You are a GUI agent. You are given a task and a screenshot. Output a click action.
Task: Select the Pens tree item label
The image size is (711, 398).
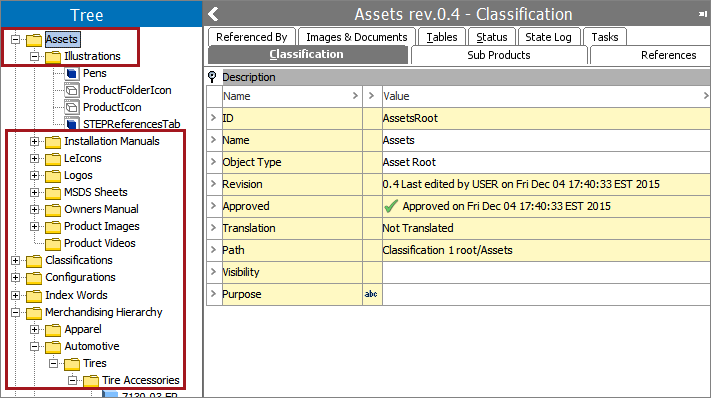tap(94, 73)
